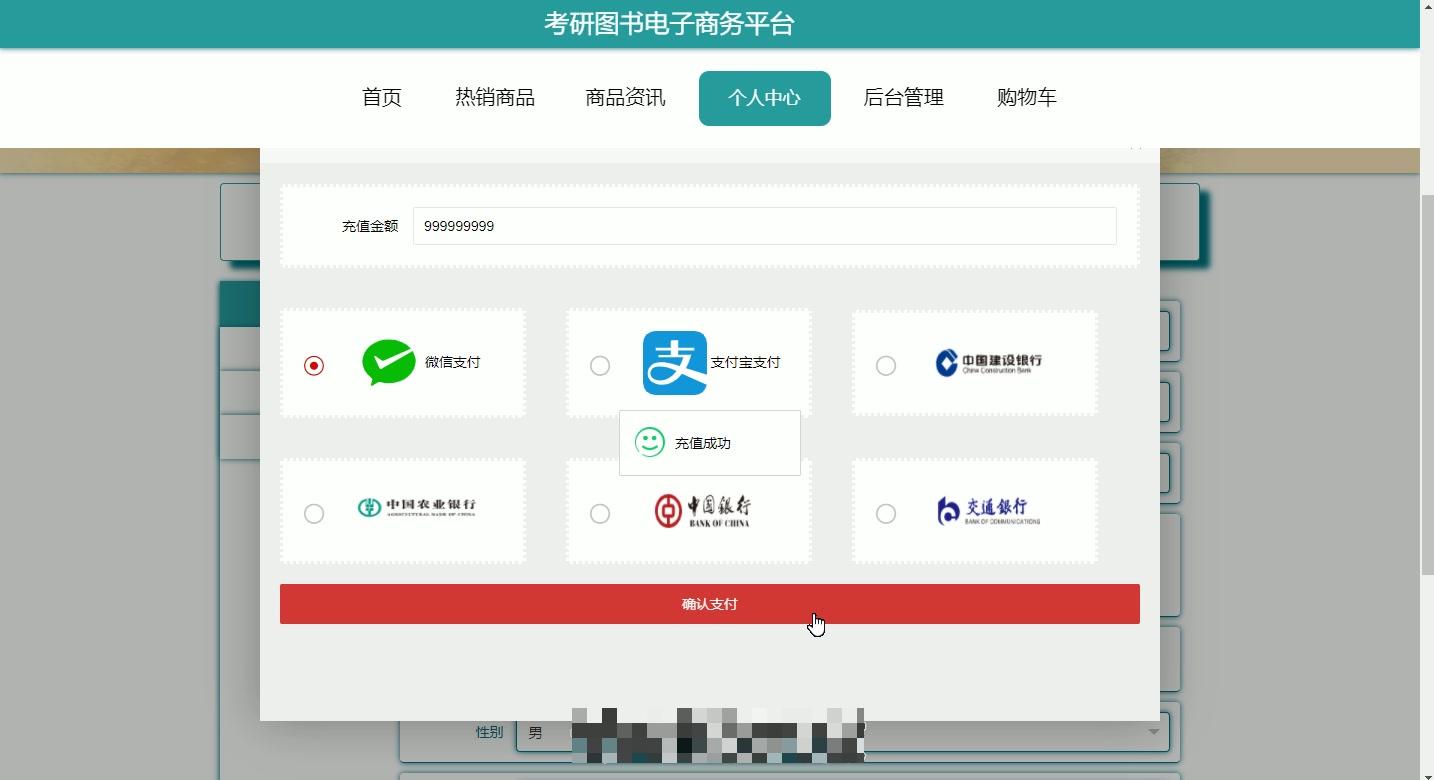Click the 充值金额 input field
1434x780 pixels.
[765, 226]
